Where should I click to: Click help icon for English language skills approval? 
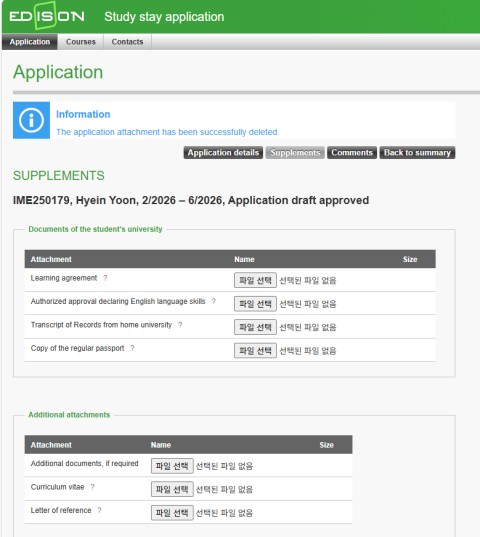point(214,301)
